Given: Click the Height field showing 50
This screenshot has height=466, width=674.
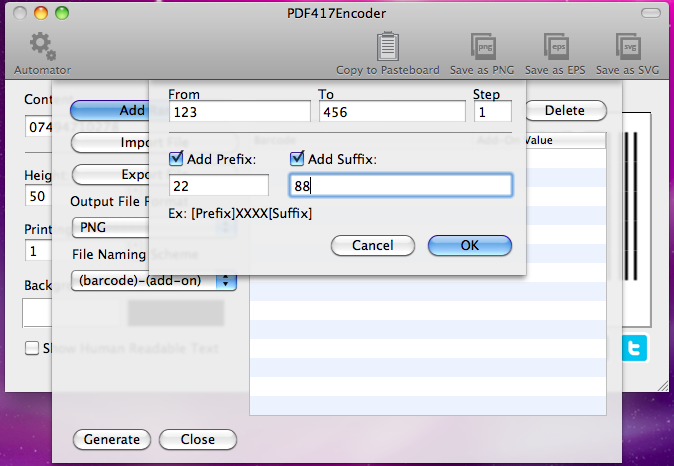Looking at the screenshot, I should (x=38, y=196).
